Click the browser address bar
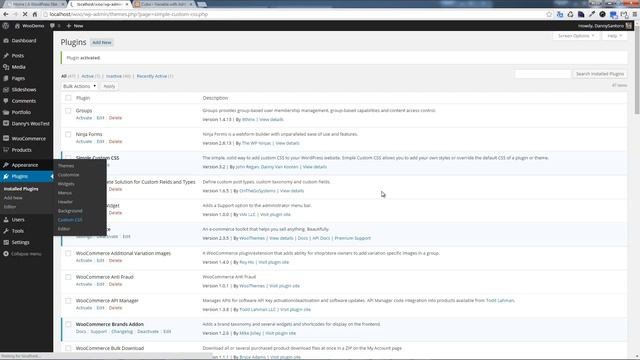The image size is (640, 360). point(294,14)
